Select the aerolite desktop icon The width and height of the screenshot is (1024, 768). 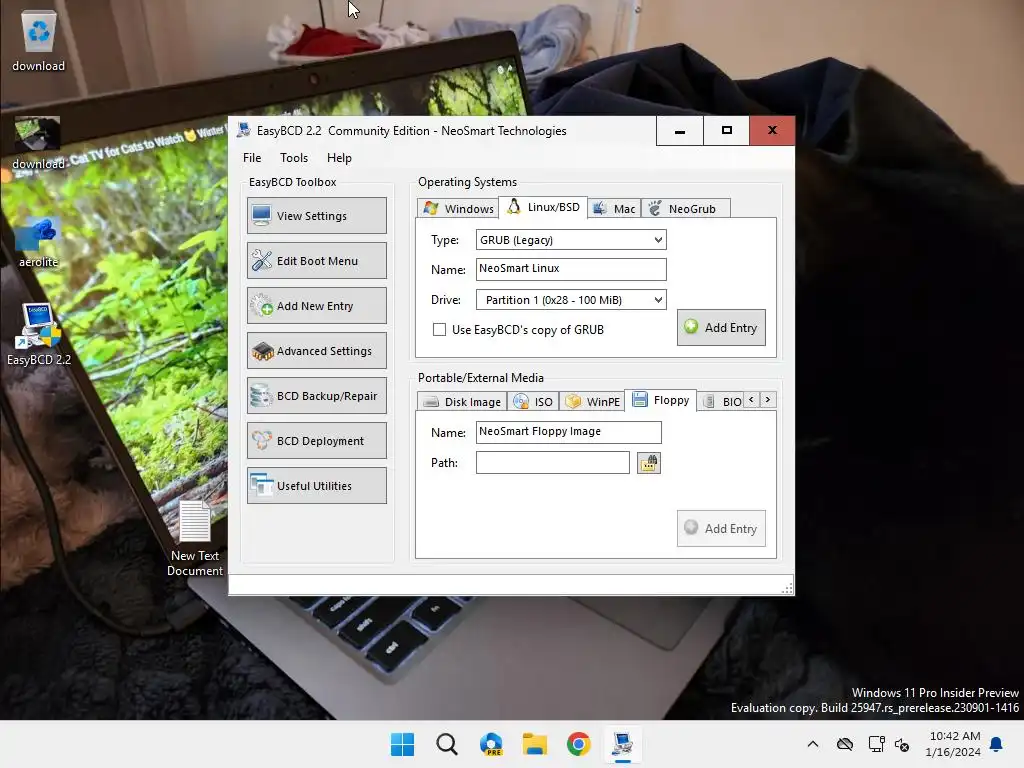point(39,243)
